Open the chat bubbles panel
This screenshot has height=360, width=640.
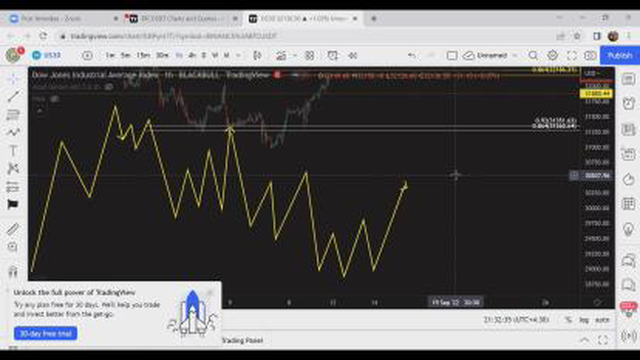pos(629,260)
